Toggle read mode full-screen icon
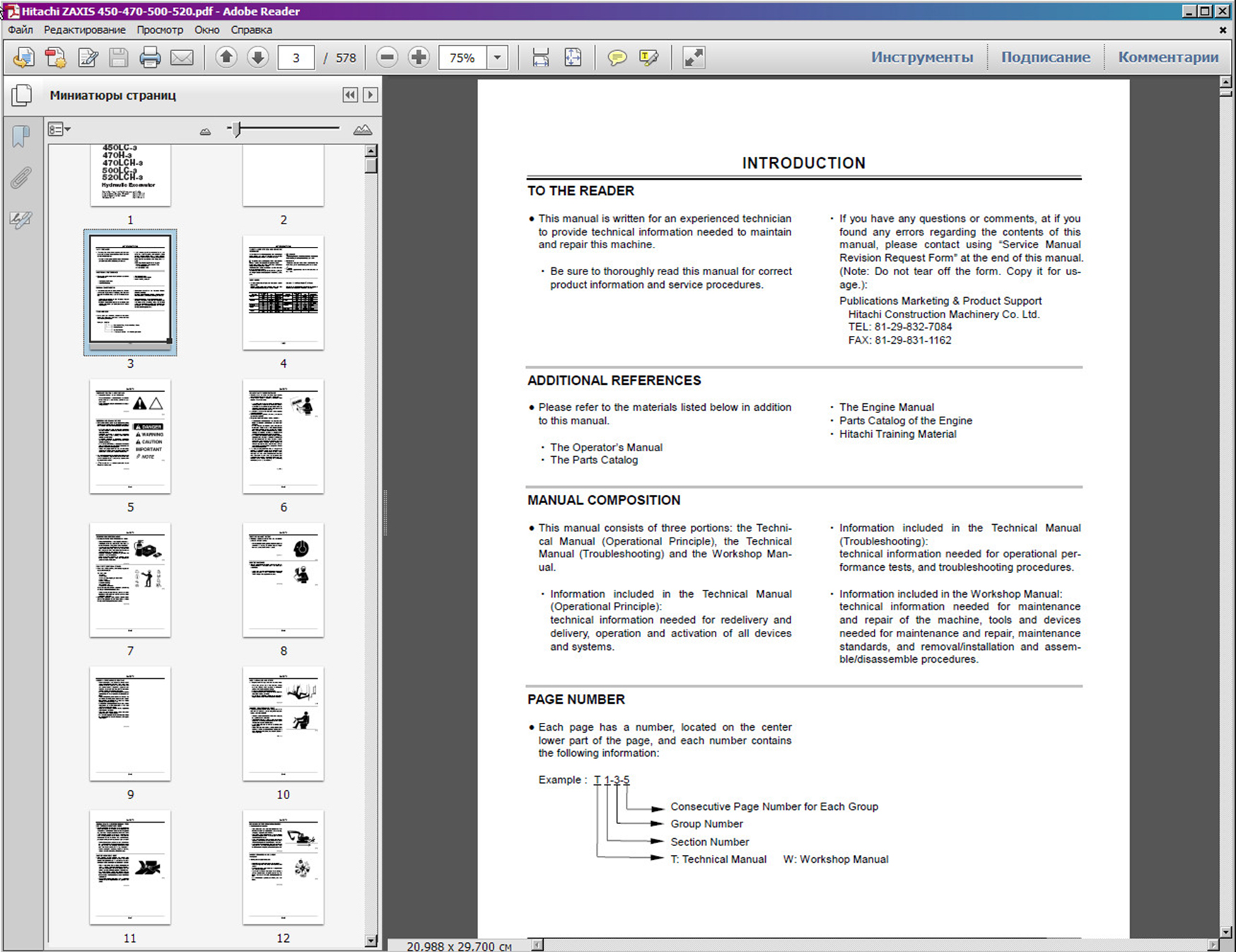This screenshot has height=952, width=1236. [693, 57]
